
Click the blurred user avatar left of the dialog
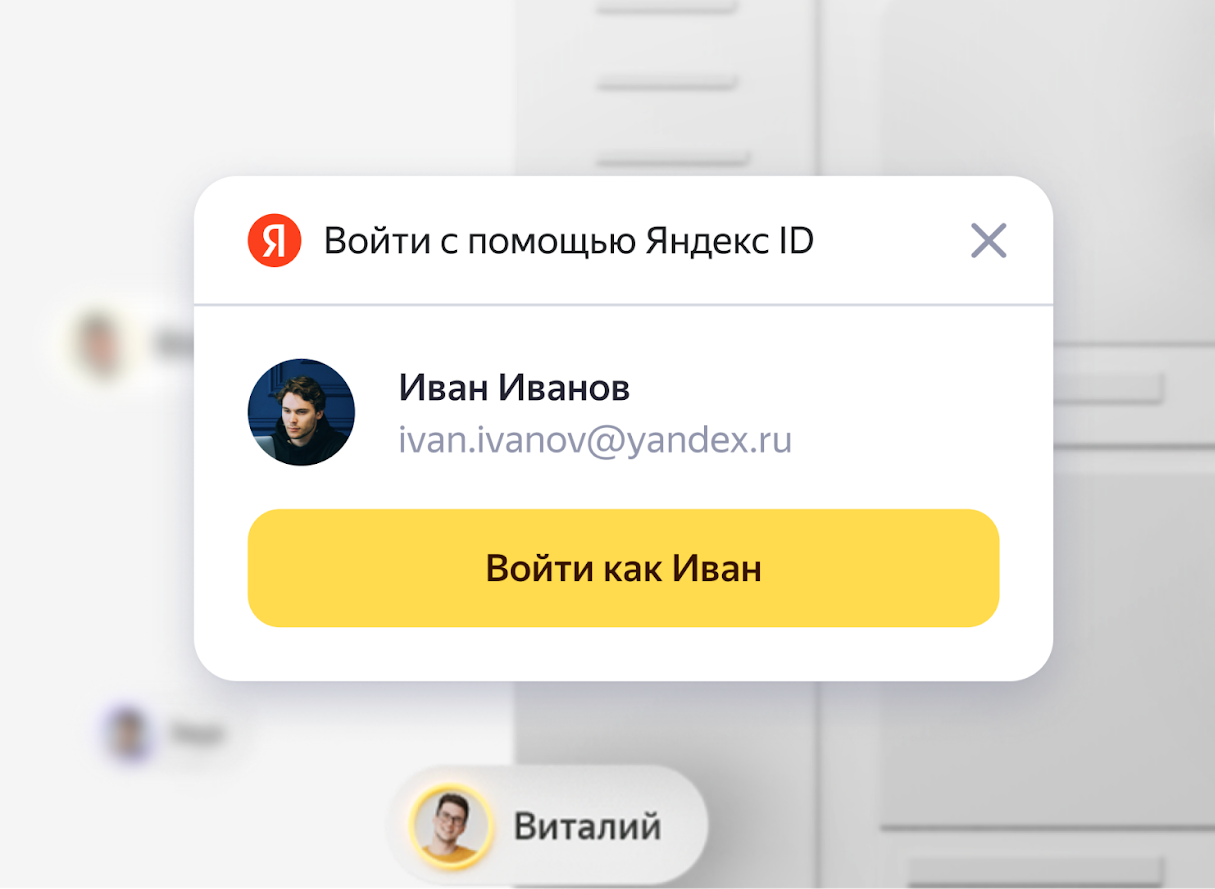coord(99,343)
